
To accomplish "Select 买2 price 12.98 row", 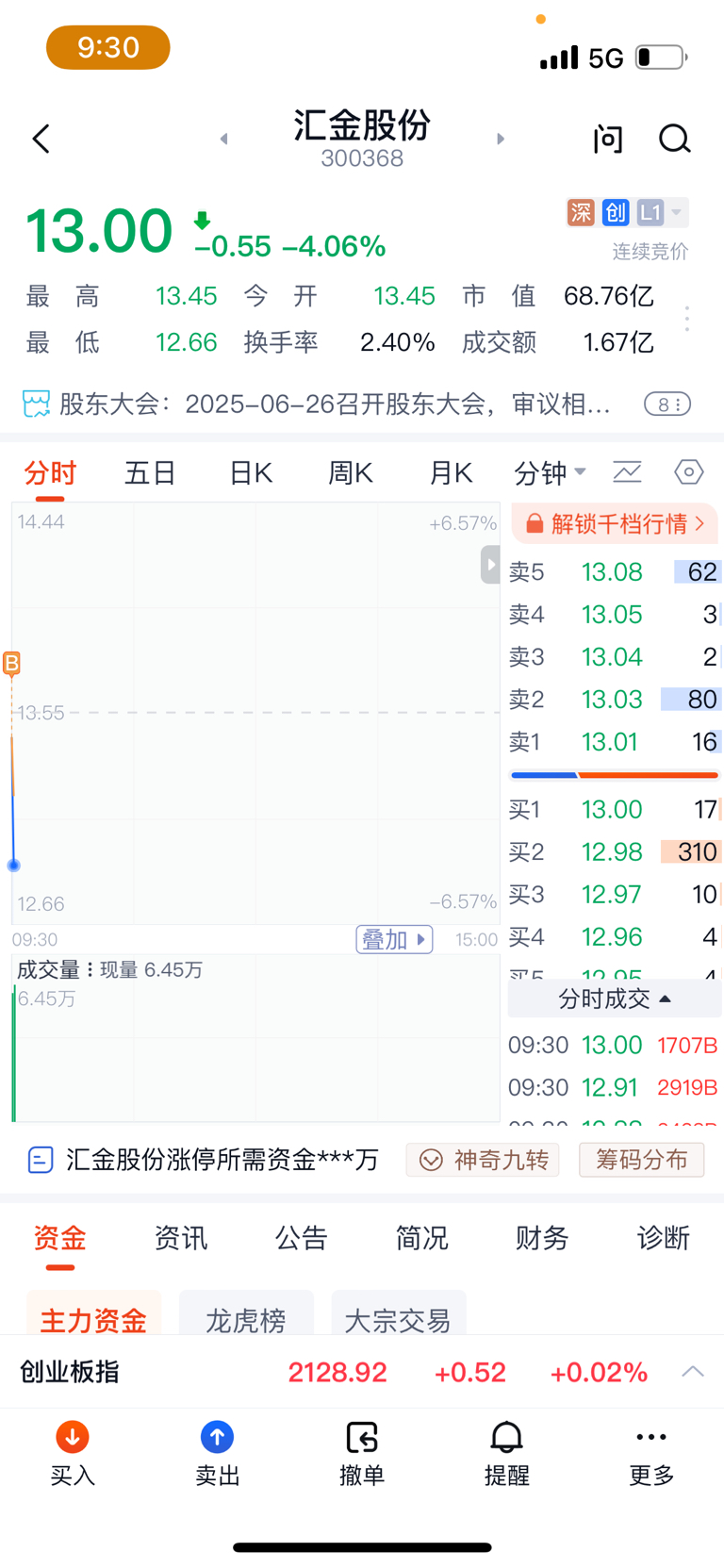I will pyautogui.click(x=615, y=852).
